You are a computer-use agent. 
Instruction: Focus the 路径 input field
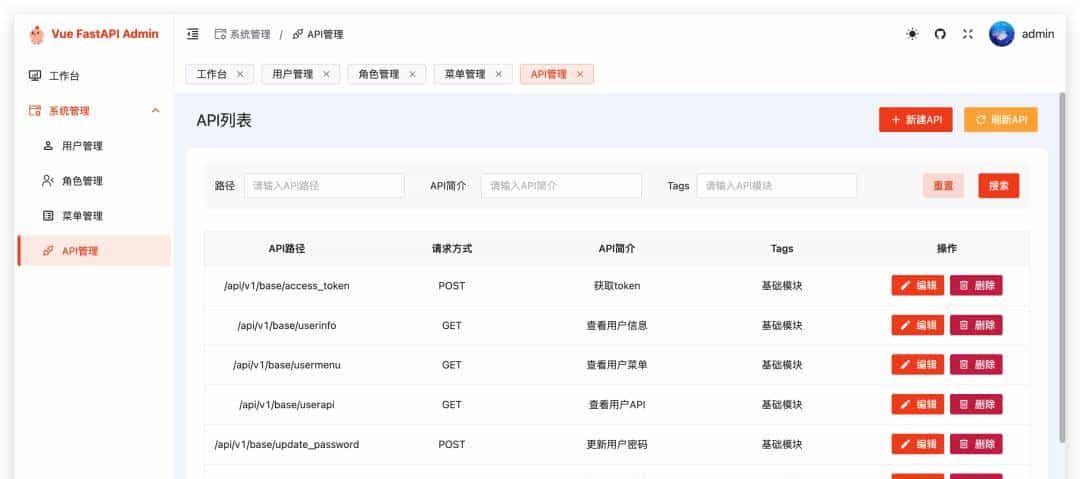pos(324,185)
